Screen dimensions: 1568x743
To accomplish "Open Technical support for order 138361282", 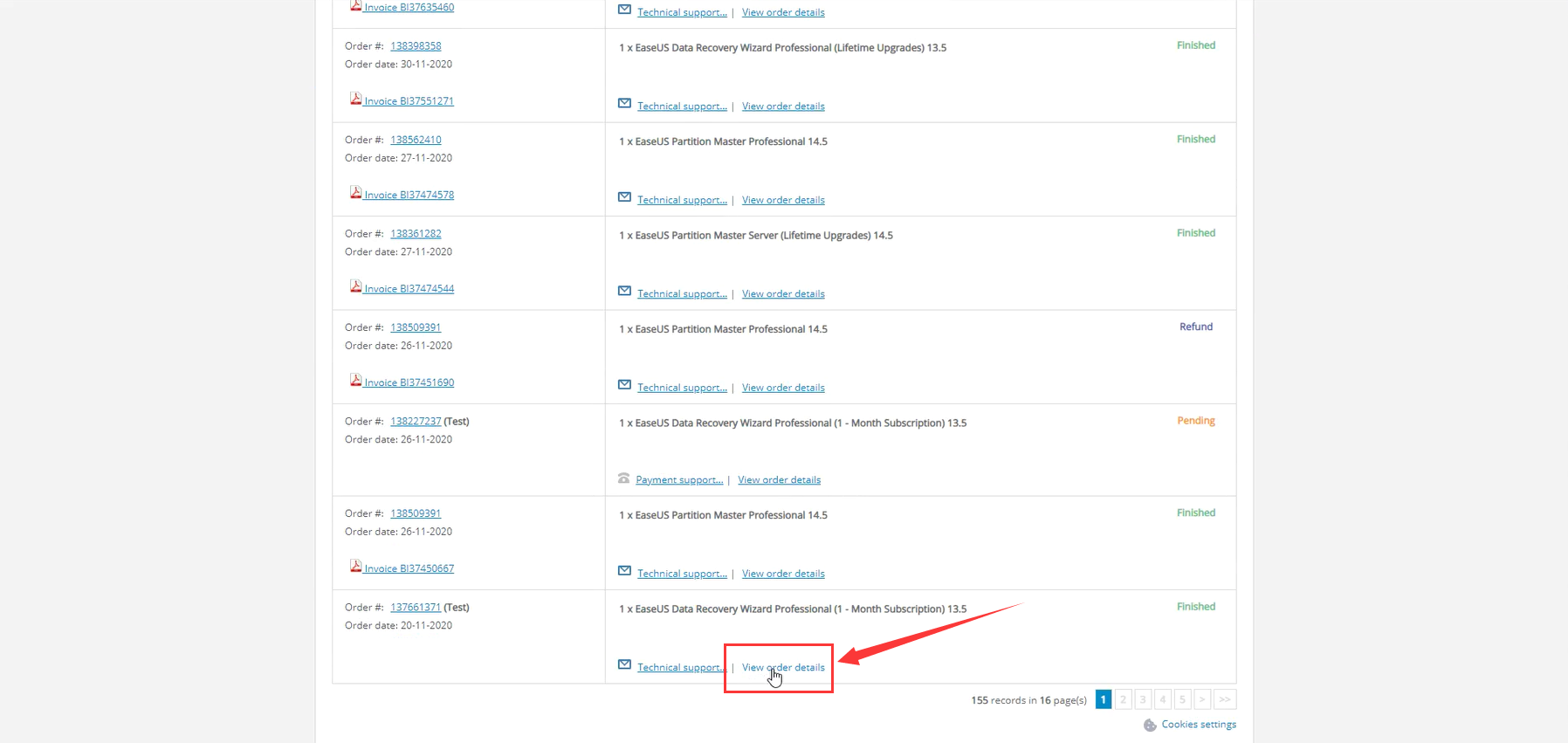I will click(x=682, y=294).
